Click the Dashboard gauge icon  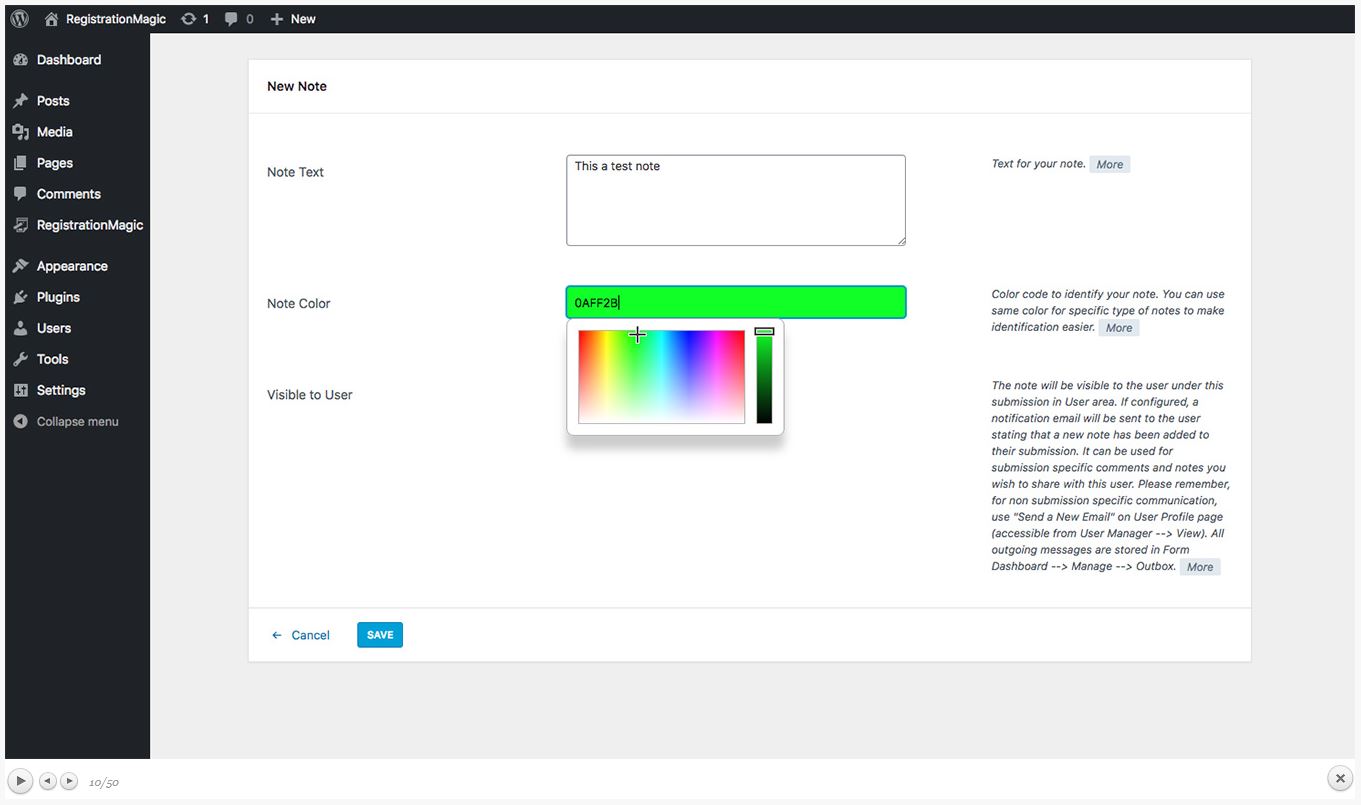(x=20, y=60)
